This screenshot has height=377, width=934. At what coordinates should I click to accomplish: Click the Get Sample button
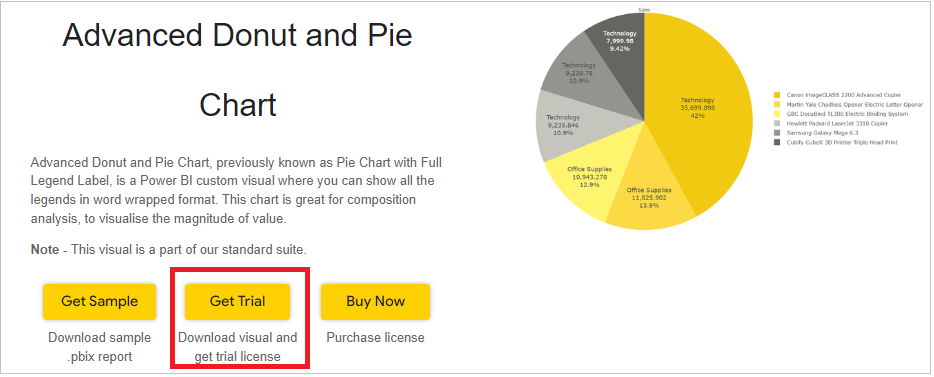tap(99, 301)
